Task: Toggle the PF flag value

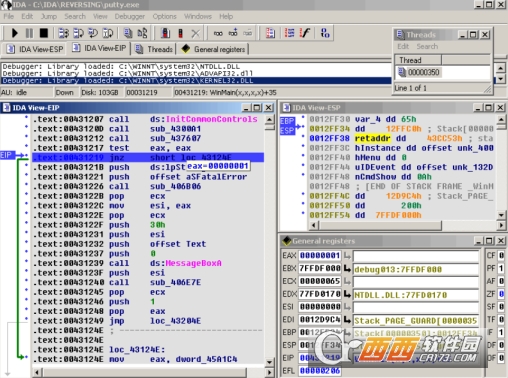Action: pos(501,268)
